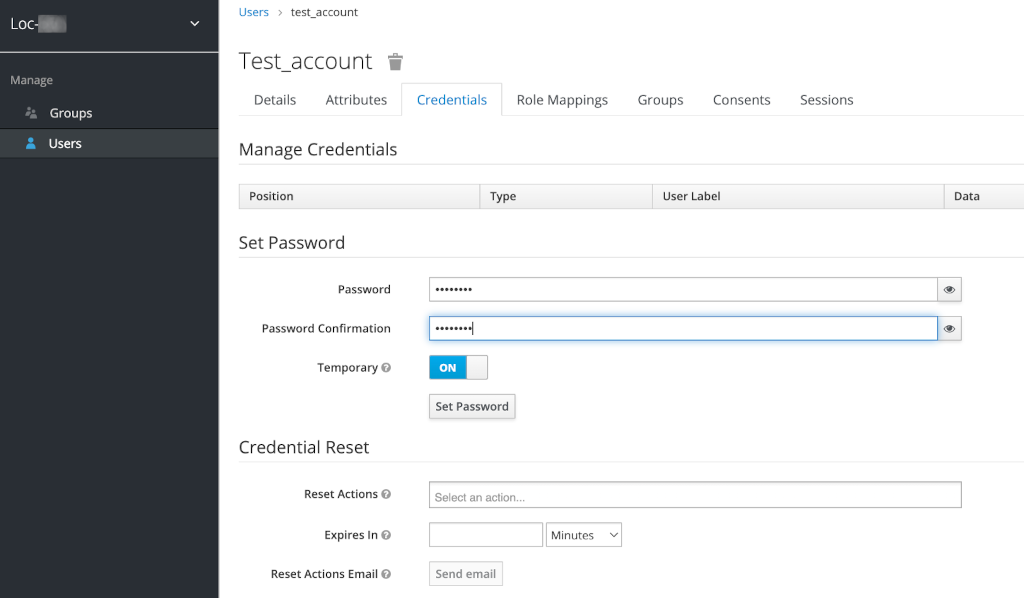Click the Expires In number field
1024x598 pixels.
(x=485, y=535)
